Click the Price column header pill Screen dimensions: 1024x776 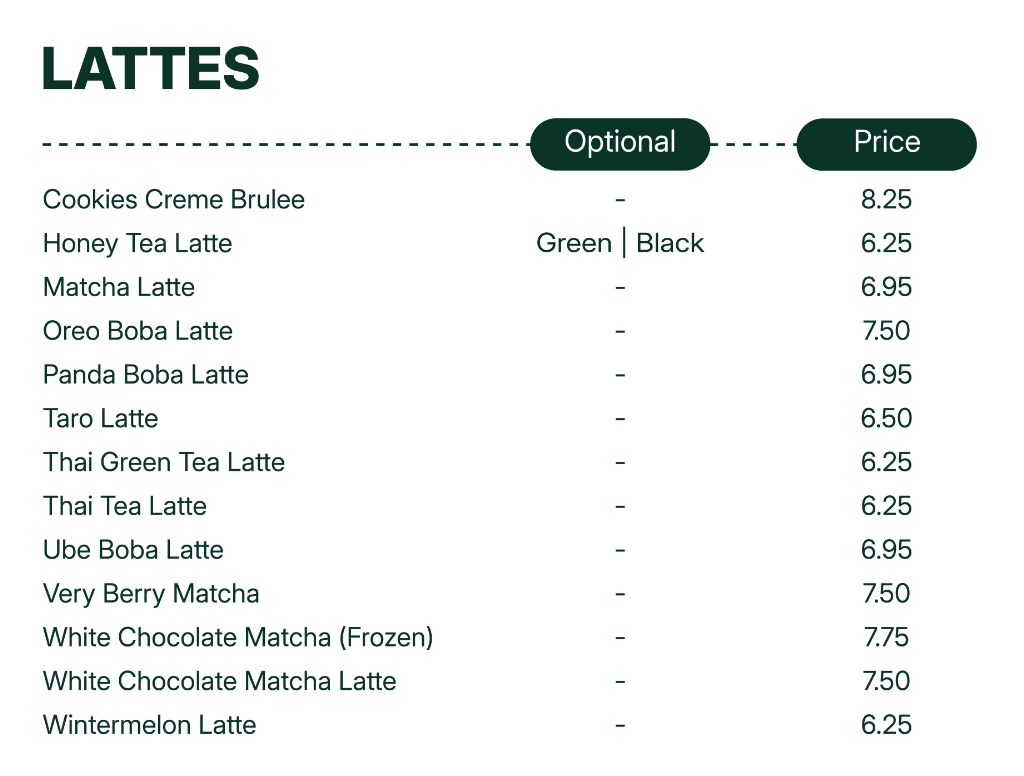click(886, 144)
